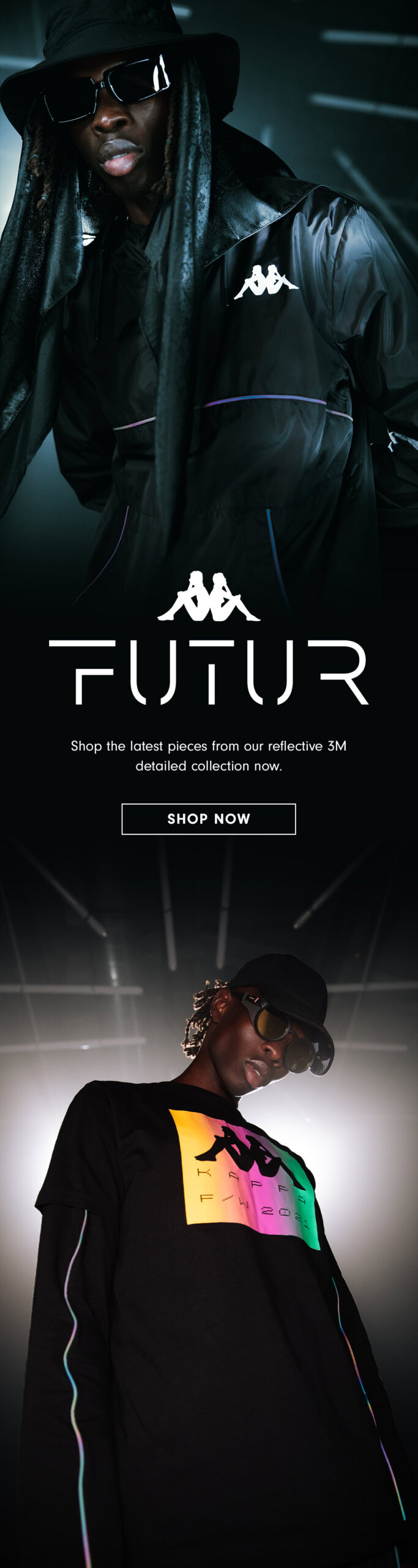Screen dimensions: 418x1568
Task: Click the purple reflective piping across jacket chest
Action: coord(233,410)
